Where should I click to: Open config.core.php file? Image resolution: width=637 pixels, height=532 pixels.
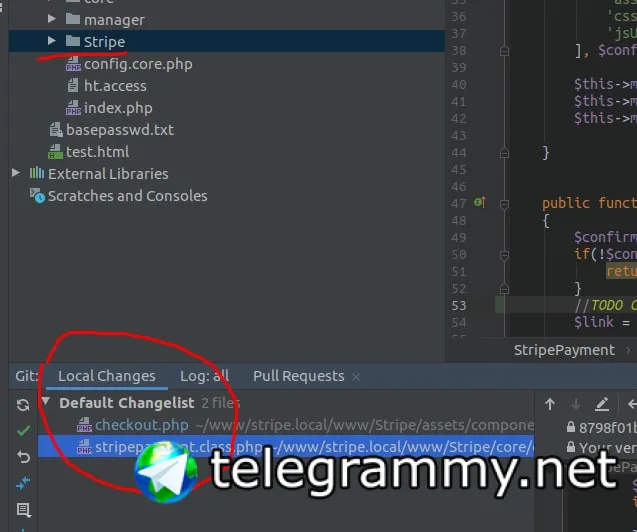(138, 64)
